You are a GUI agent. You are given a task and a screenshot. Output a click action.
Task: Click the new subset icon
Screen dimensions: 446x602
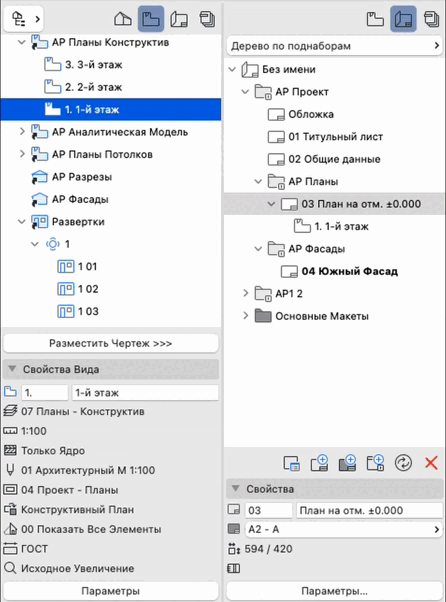[x=375, y=463]
